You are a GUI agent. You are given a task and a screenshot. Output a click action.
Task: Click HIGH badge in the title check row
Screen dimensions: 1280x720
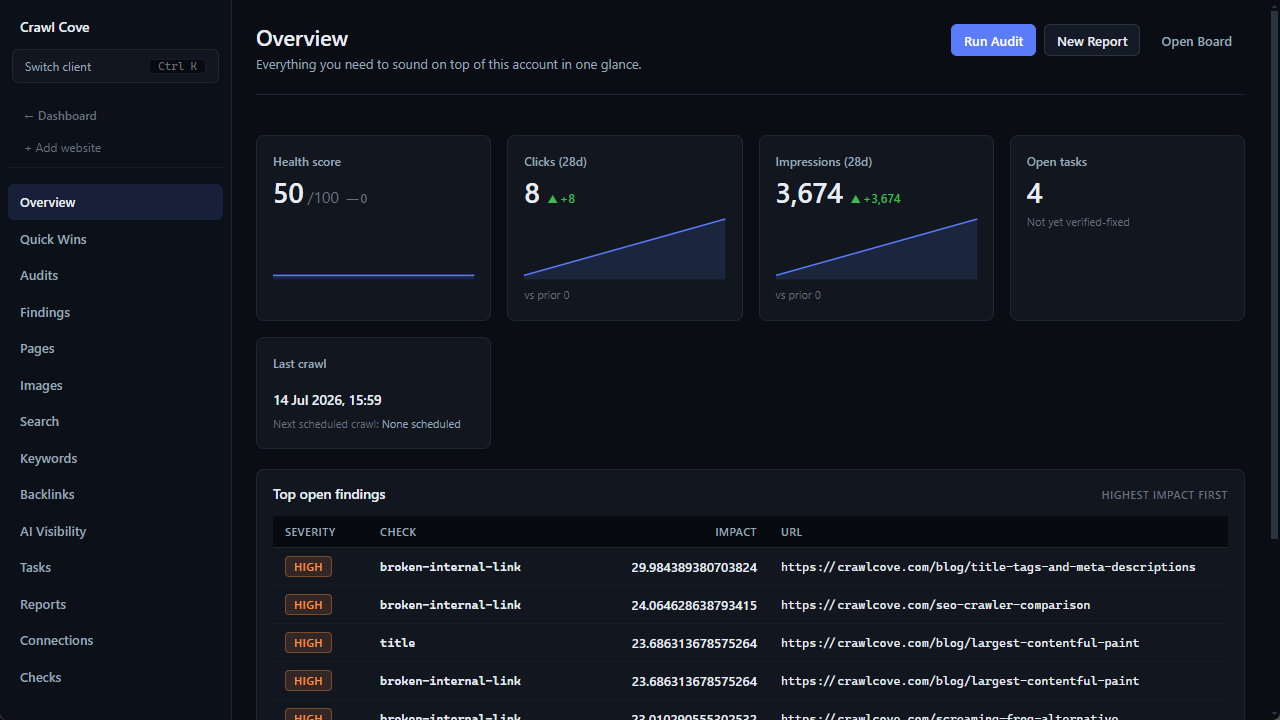coord(308,643)
